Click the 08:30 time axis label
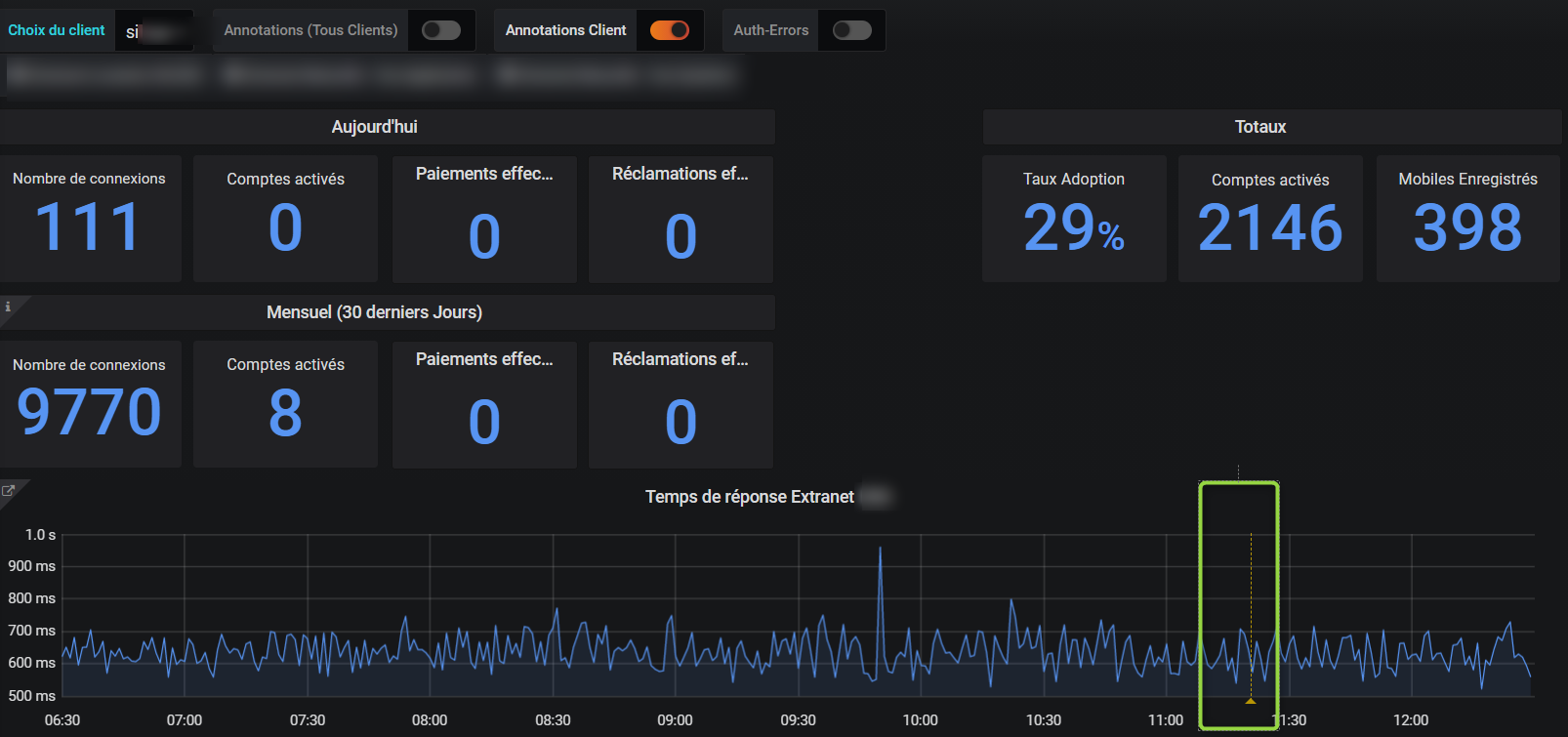This screenshot has height=737, width=1568. (553, 720)
